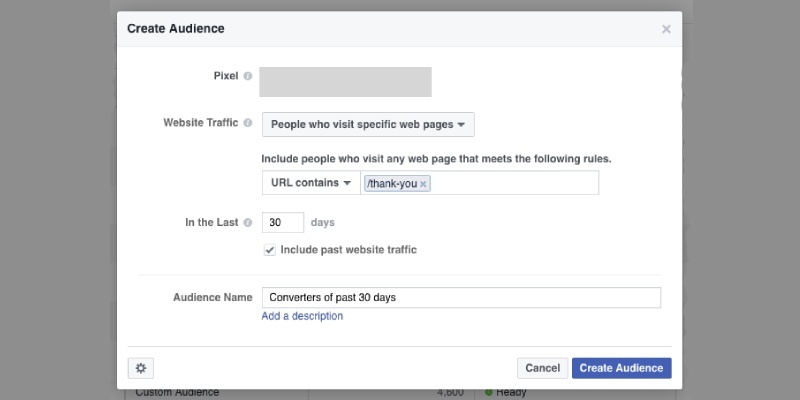
Task: Open the gear settings button in dialog footer
Action: pos(141,368)
